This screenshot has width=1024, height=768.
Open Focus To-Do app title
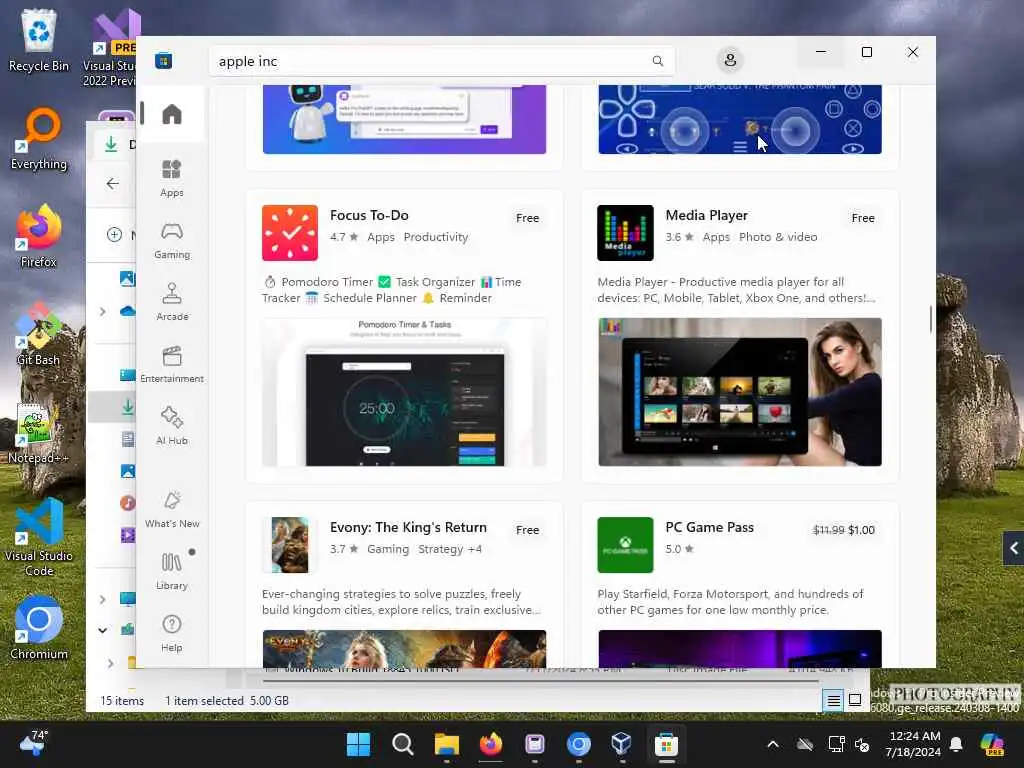(369, 216)
